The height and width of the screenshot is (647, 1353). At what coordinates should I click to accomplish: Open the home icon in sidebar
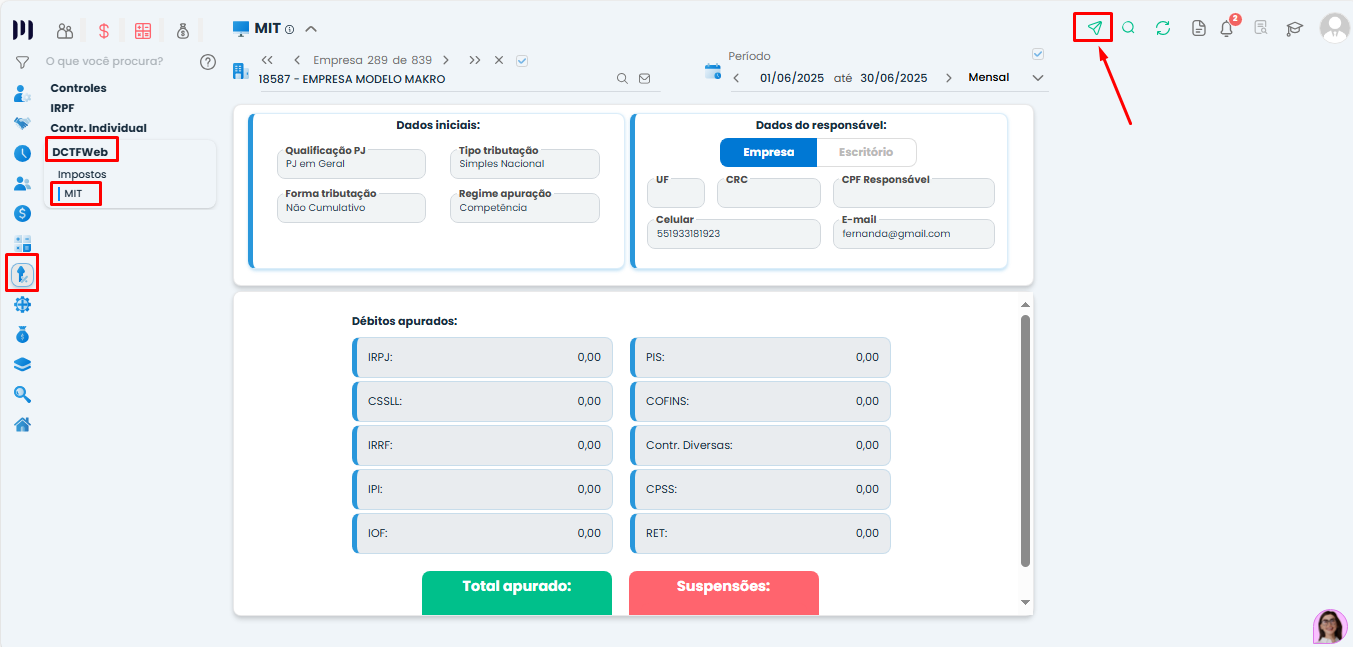(x=22, y=424)
